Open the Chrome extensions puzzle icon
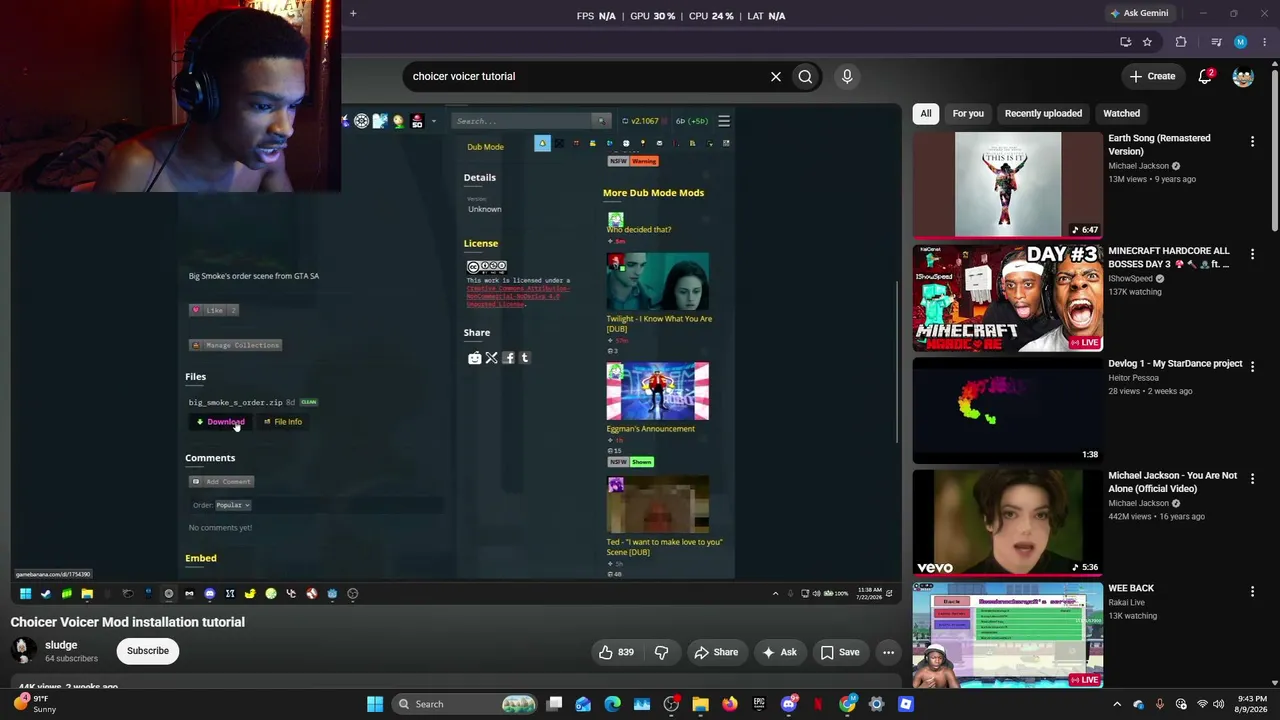This screenshot has width=1280, height=720. click(x=1181, y=42)
